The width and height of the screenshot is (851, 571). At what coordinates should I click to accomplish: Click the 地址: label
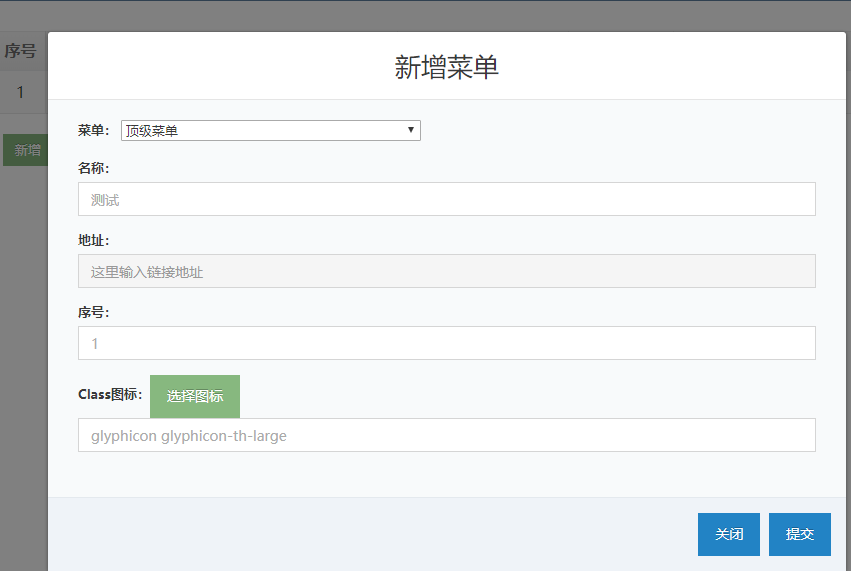[x=94, y=240]
